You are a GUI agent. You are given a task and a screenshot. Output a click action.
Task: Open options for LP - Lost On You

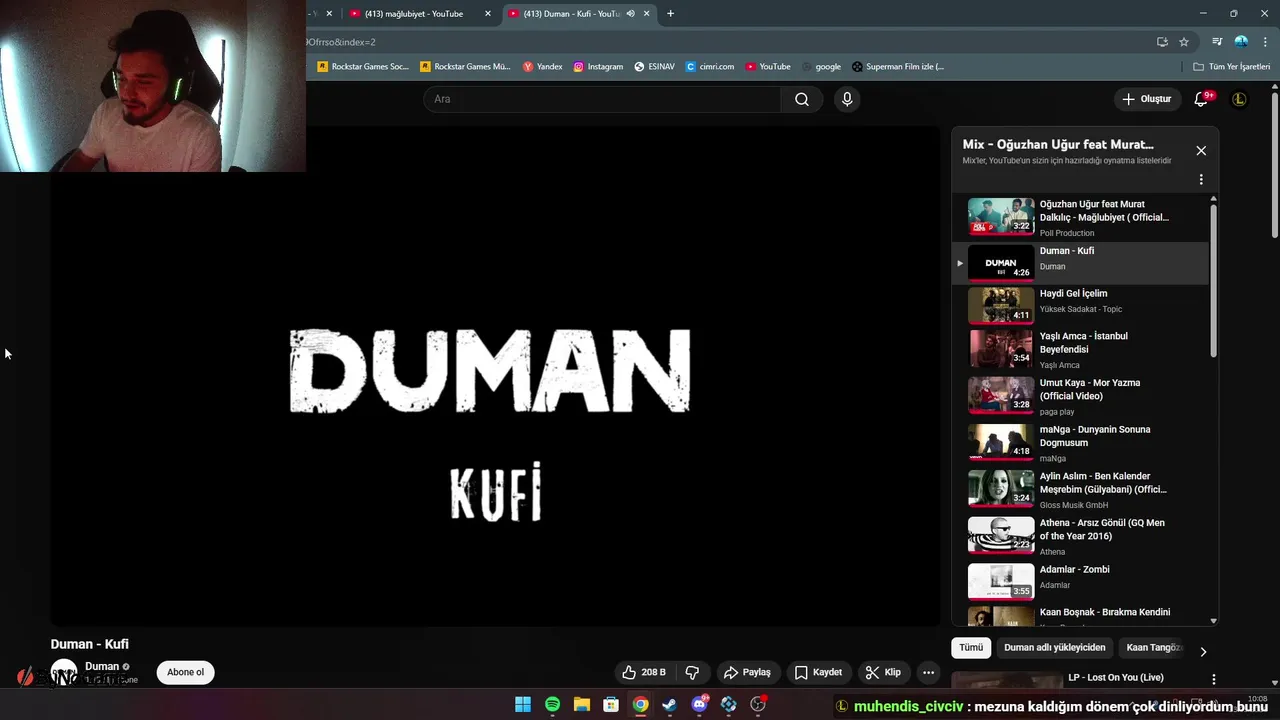coord(1214,679)
